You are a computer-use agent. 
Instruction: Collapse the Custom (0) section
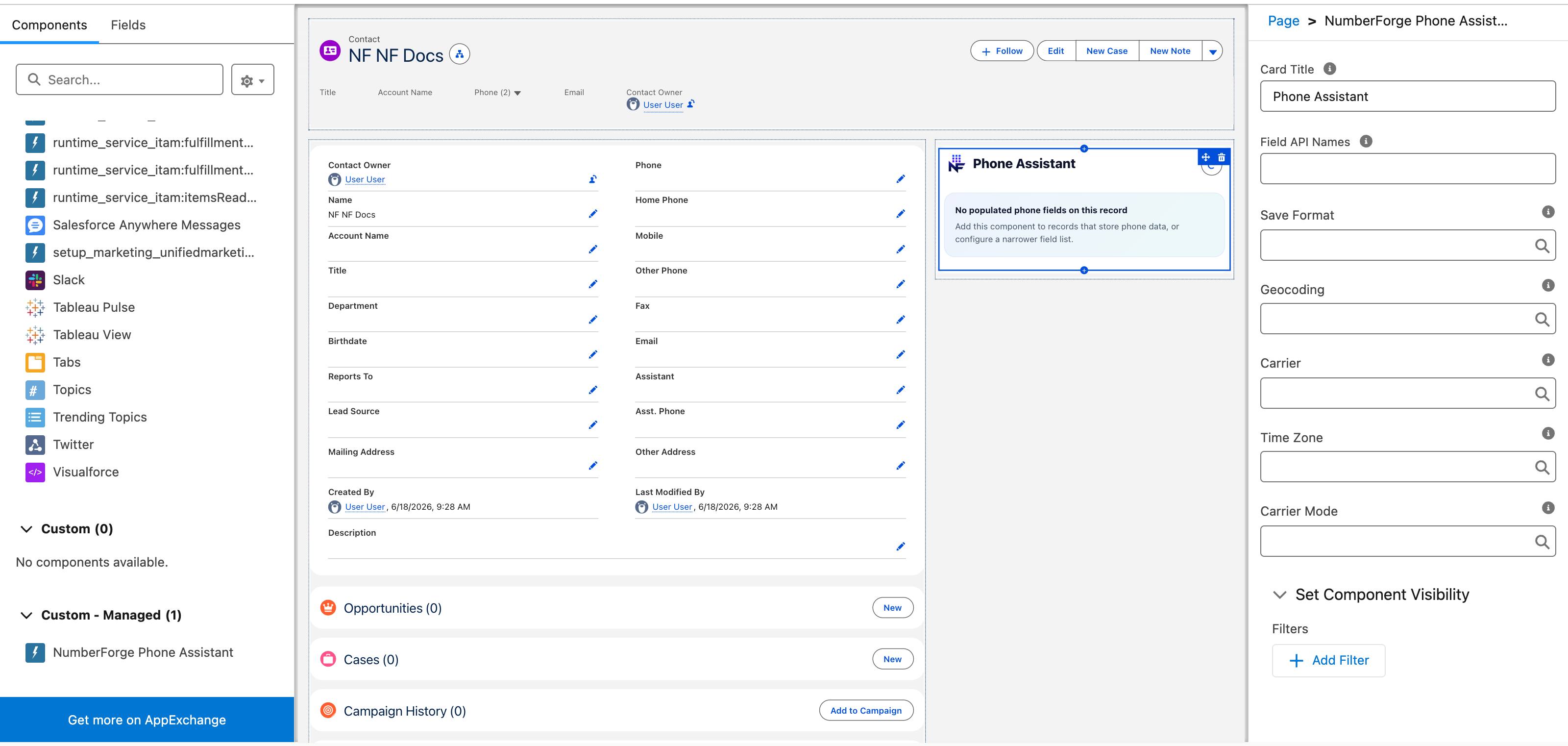click(26, 529)
